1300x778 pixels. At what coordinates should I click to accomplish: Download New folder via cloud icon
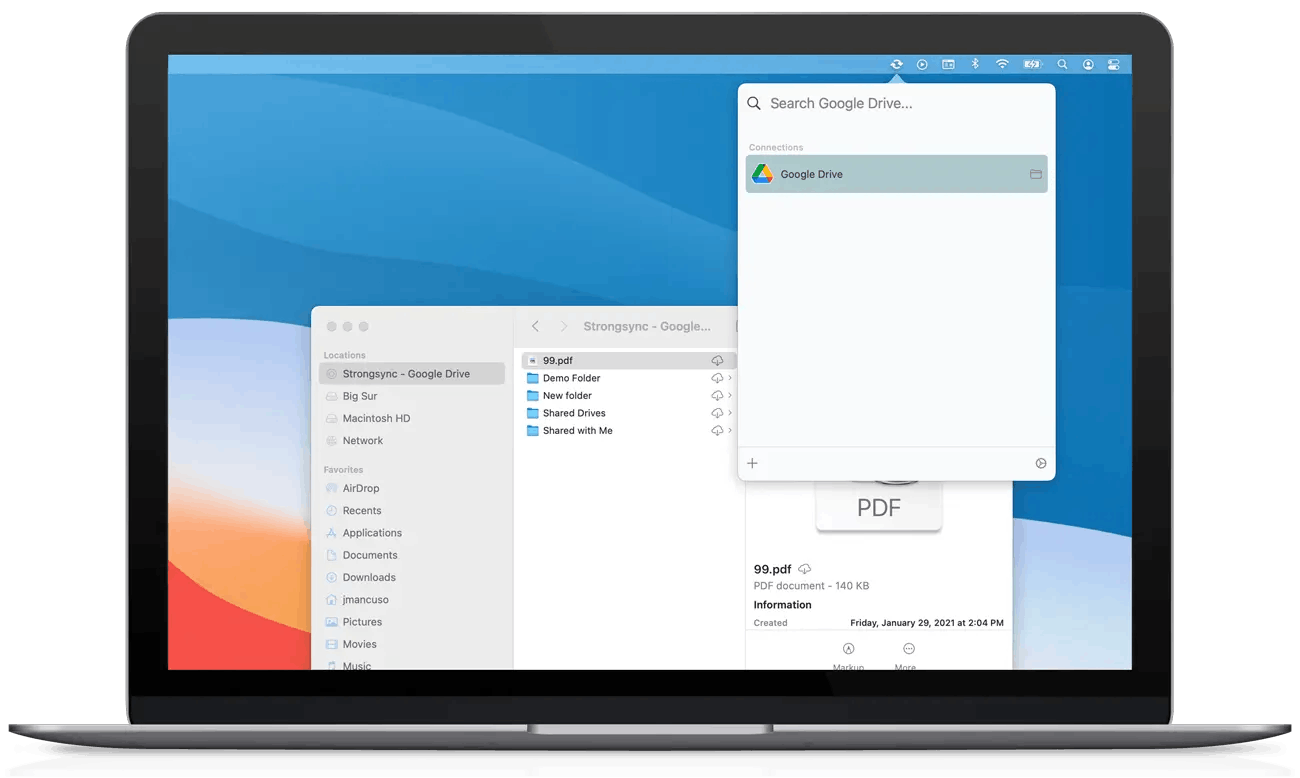click(x=717, y=395)
